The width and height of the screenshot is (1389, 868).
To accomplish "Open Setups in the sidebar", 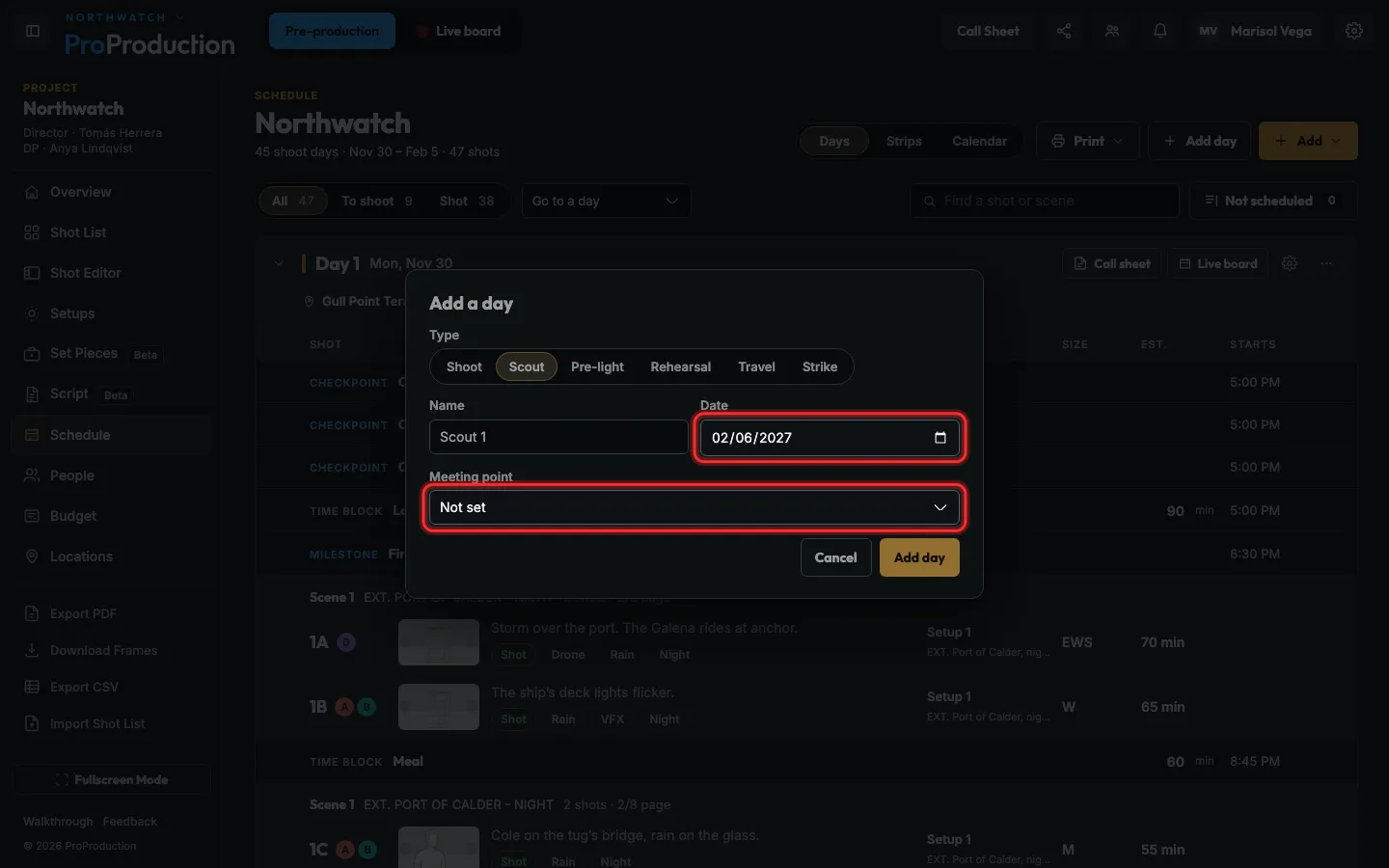I will point(112,313).
